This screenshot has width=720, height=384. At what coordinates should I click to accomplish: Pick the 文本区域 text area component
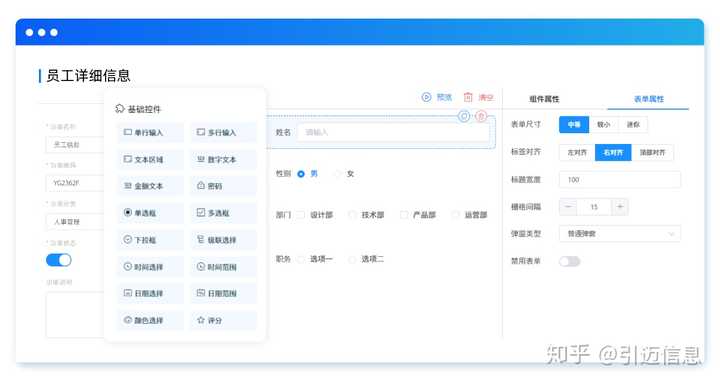click(x=151, y=159)
